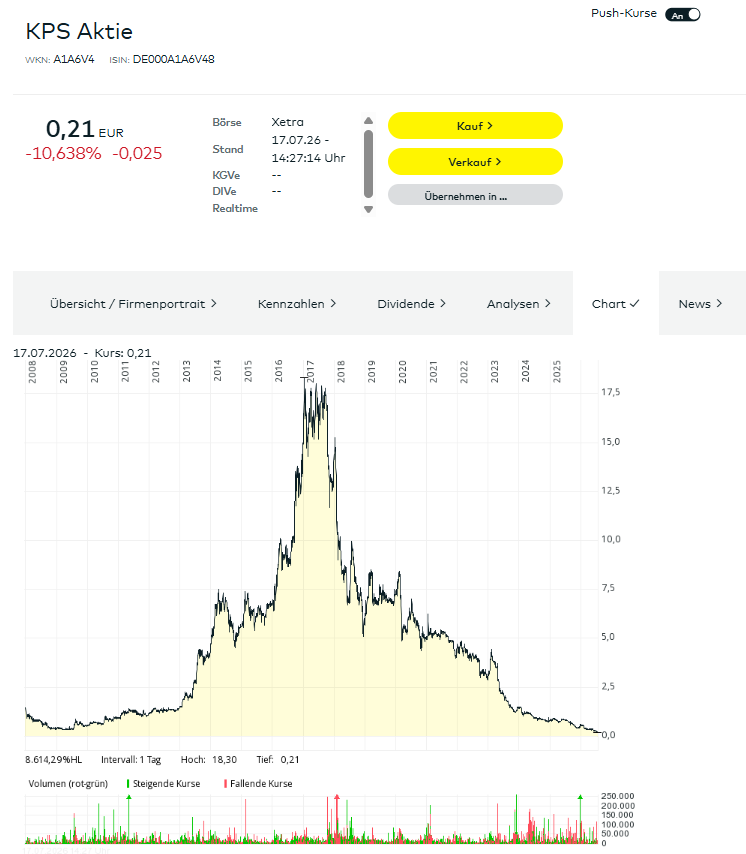Click the 2020 year label on the chart axis
This screenshot has height=854, width=746.
point(402,371)
